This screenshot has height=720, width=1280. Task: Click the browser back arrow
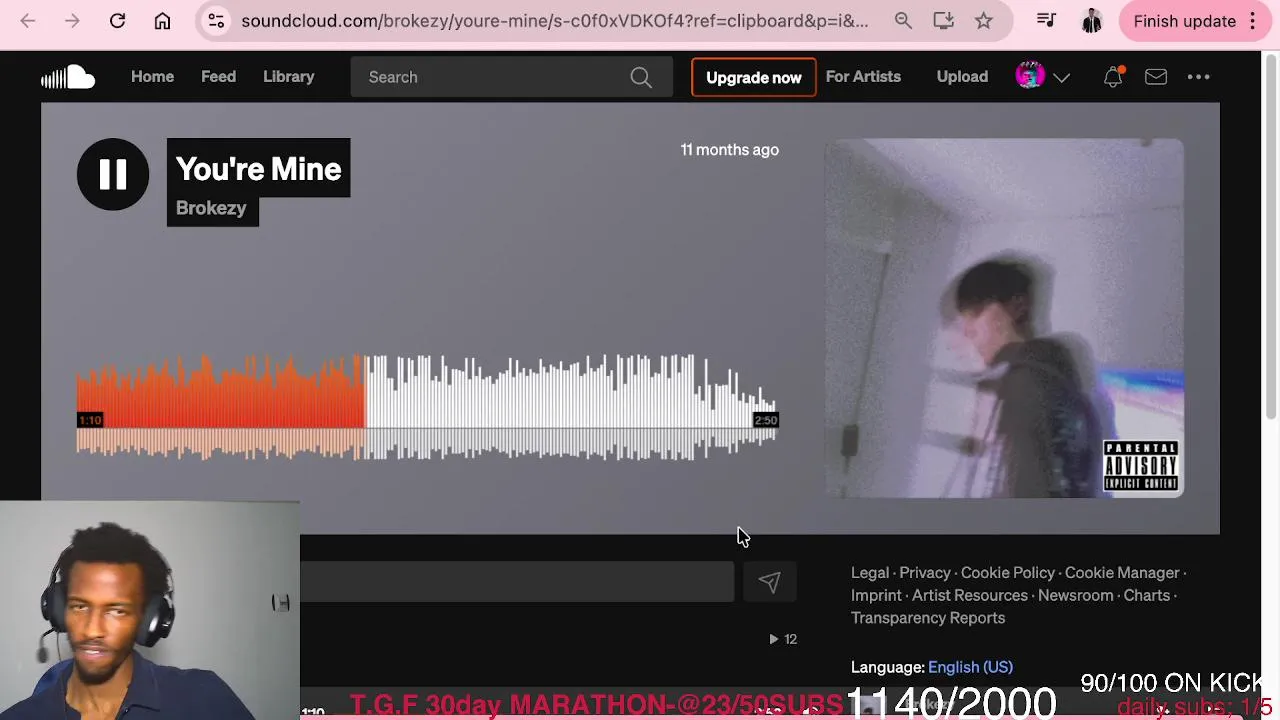(28, 21)
